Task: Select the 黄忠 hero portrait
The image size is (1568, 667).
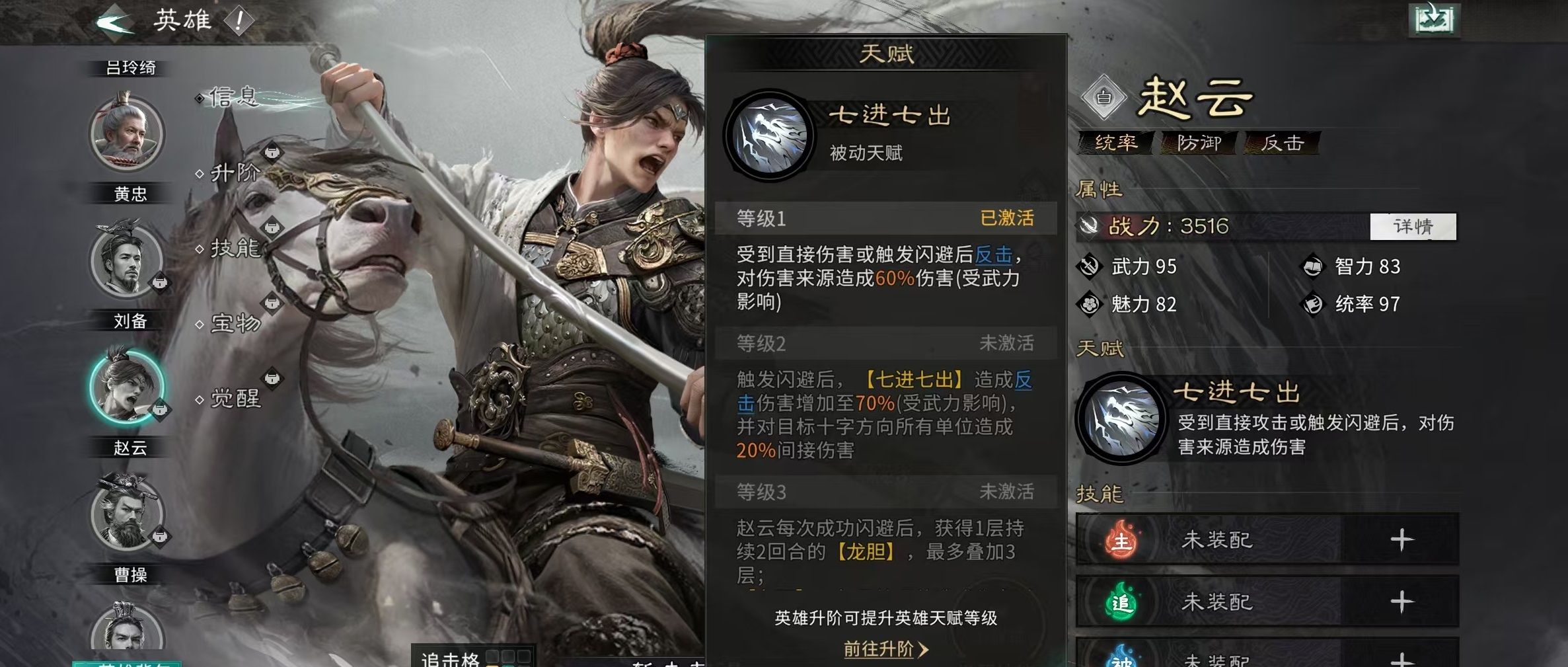Action: point(127,133)
